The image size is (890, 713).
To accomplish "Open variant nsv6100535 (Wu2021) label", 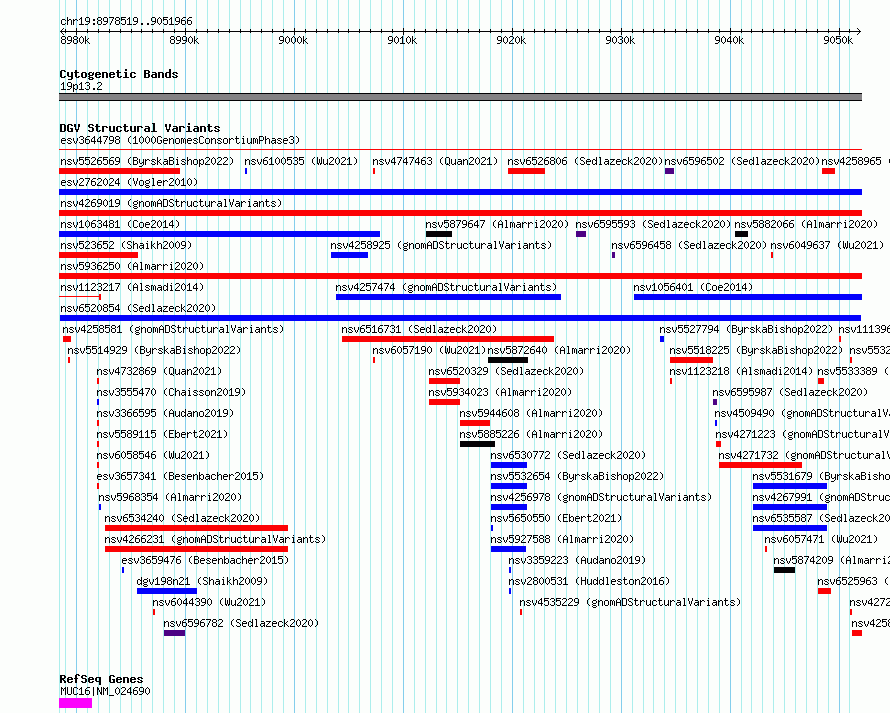I will [x=301, y=161].
